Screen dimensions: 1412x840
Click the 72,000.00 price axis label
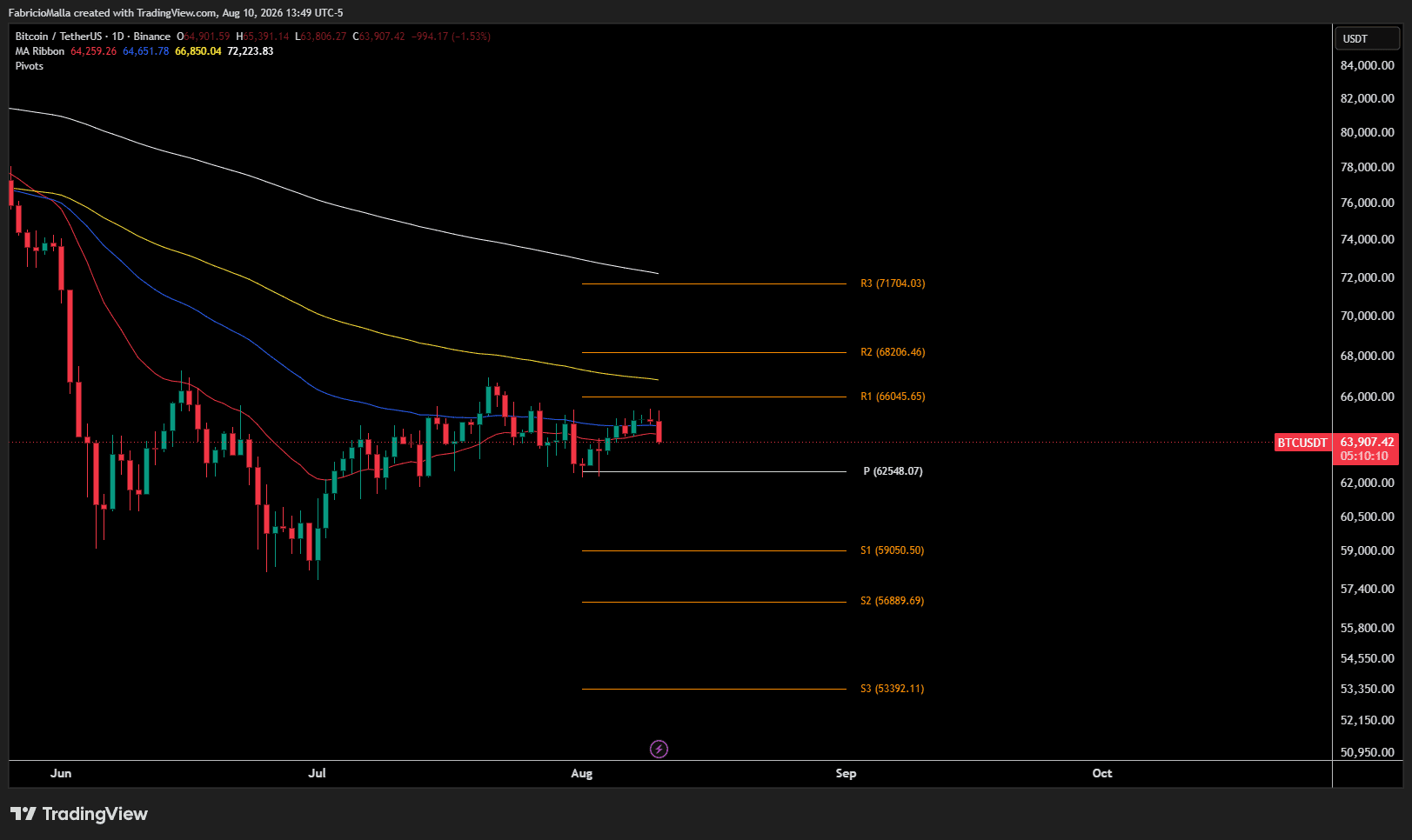coord(1367,277)
